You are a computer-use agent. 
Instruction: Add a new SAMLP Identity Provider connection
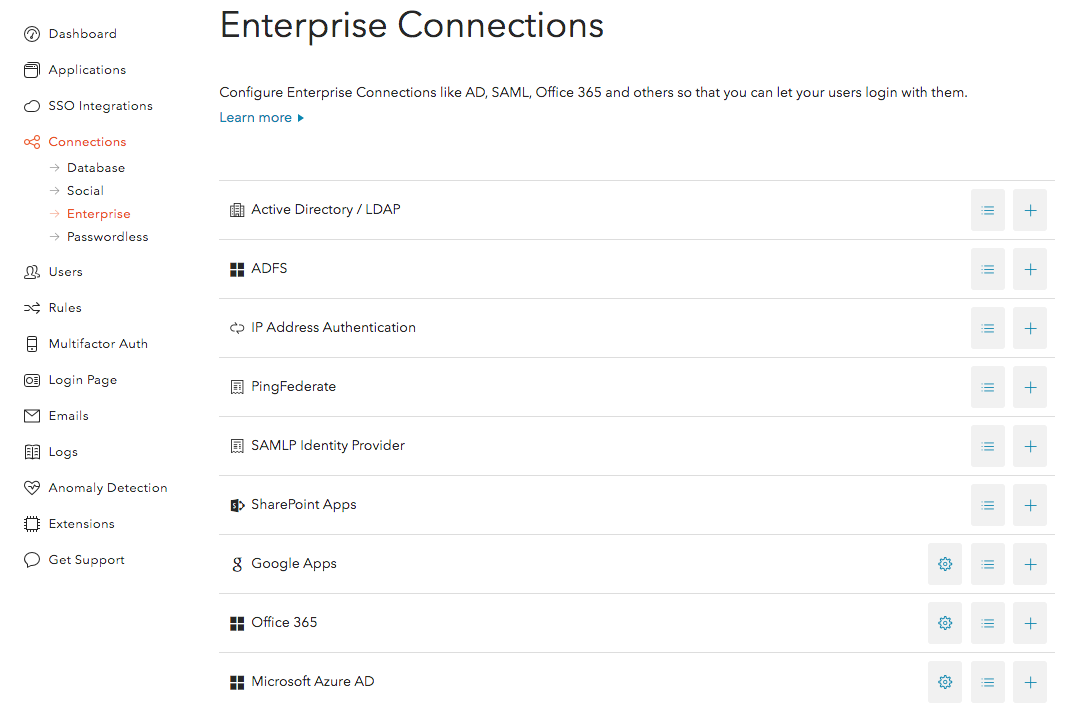pyautogui.click(x=1030, y=446)
